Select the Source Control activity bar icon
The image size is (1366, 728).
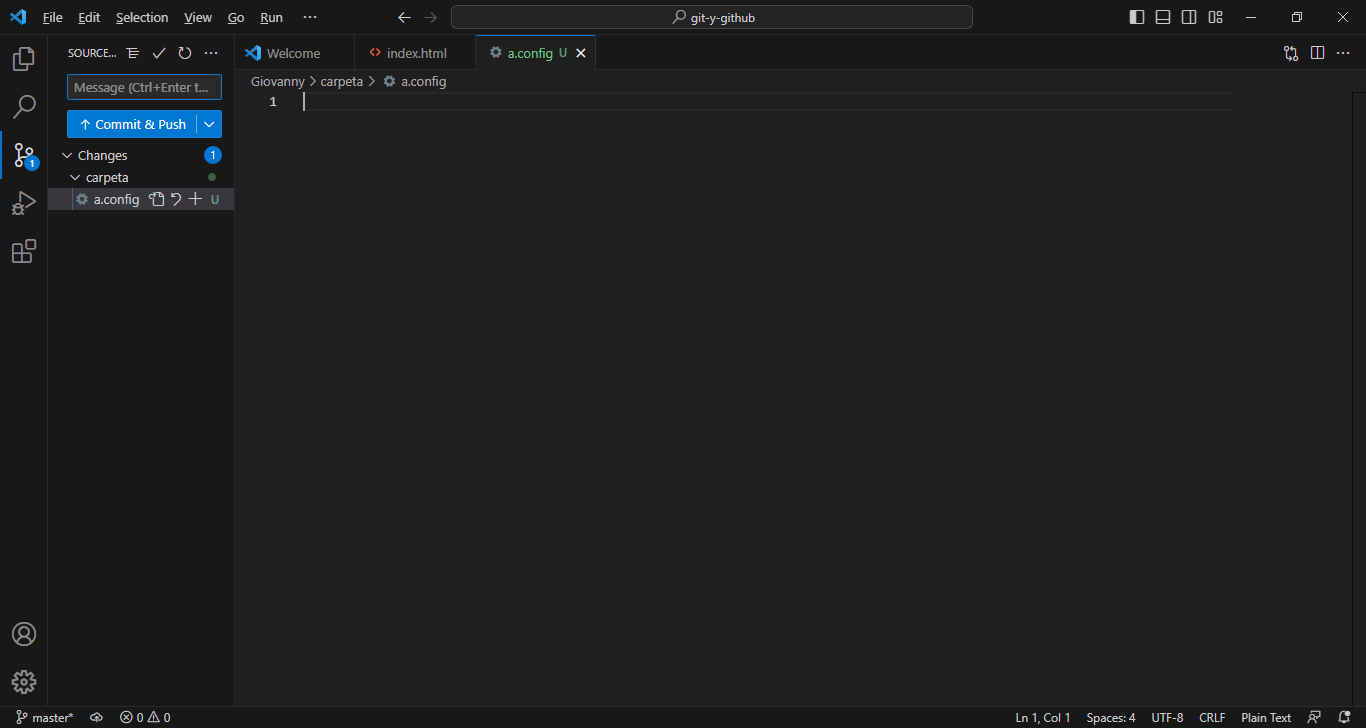point(24,155)
